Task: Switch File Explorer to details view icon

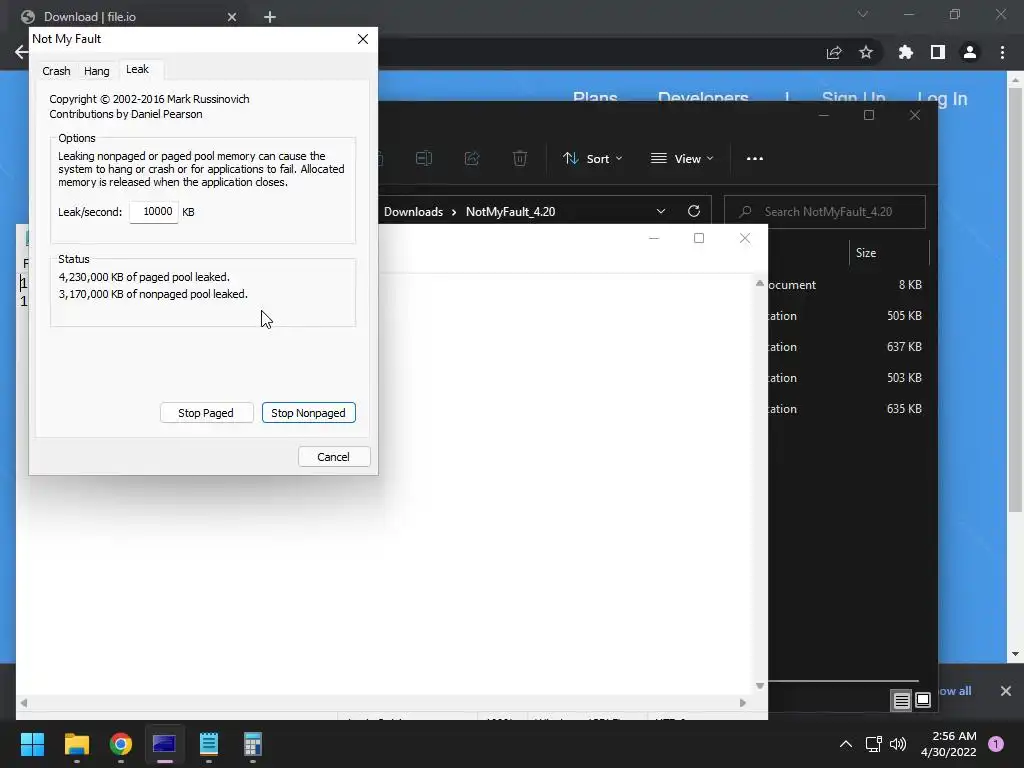Action: coord(901,701)
